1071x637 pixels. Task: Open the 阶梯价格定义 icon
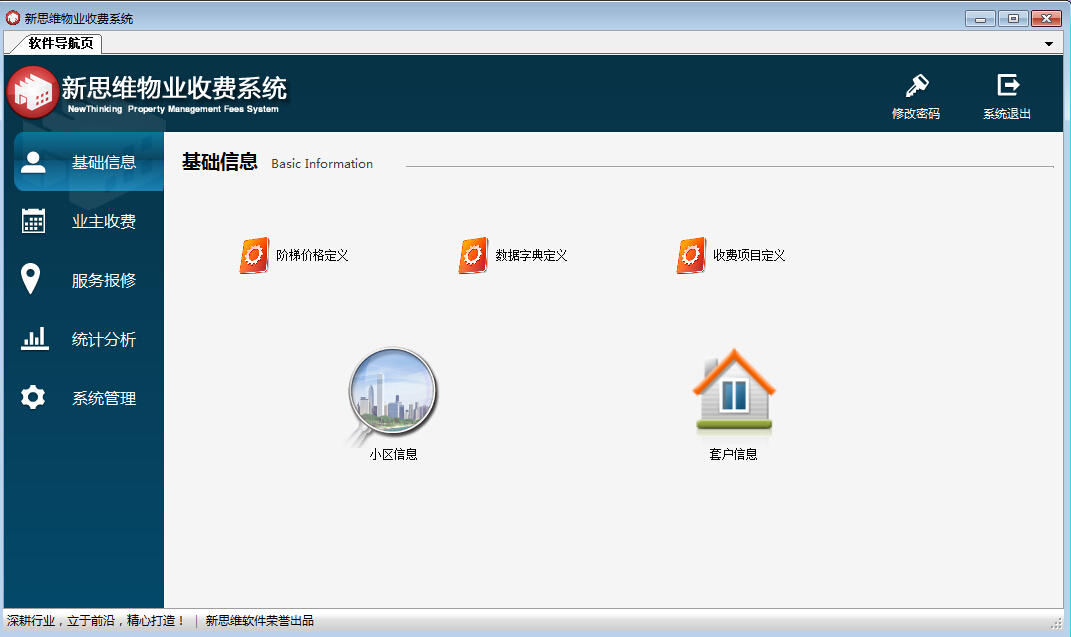pos(254,255)
